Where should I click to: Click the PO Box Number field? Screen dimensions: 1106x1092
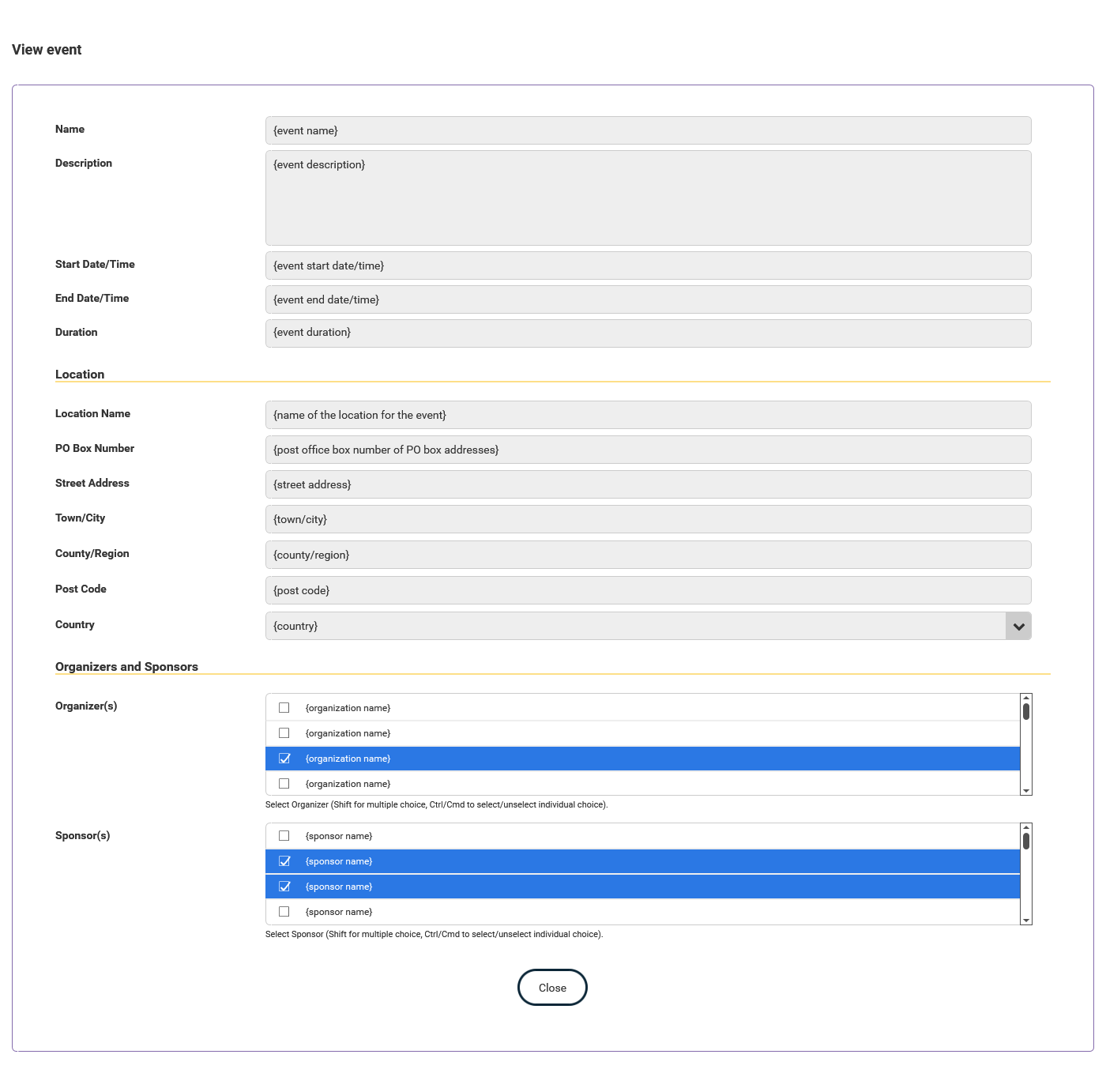[x=649, y=450]
